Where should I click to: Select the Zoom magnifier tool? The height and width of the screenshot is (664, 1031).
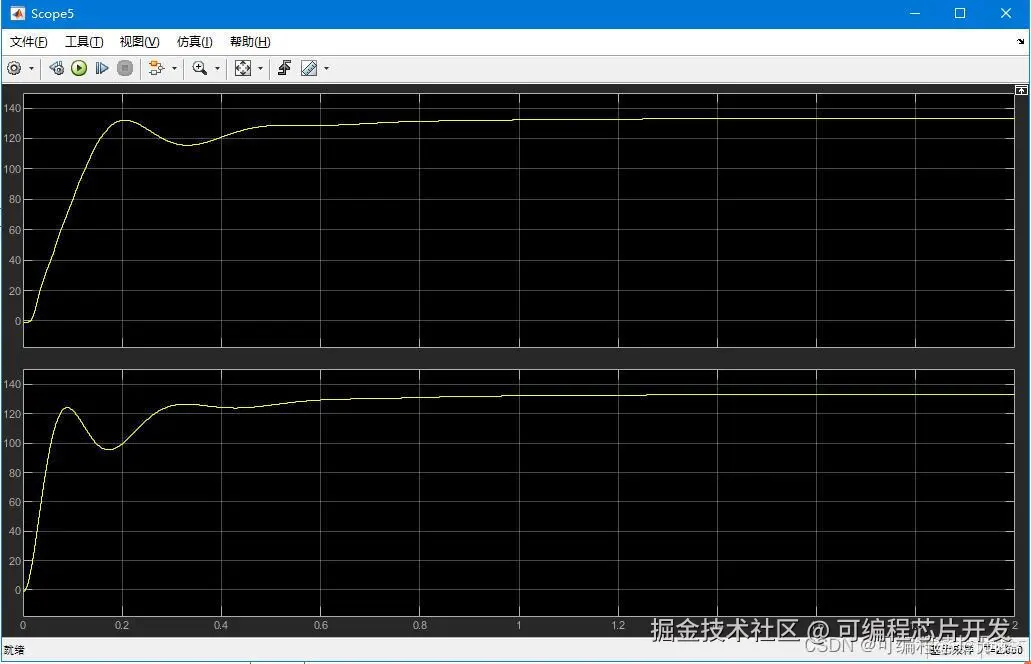(x=200, y=68)
